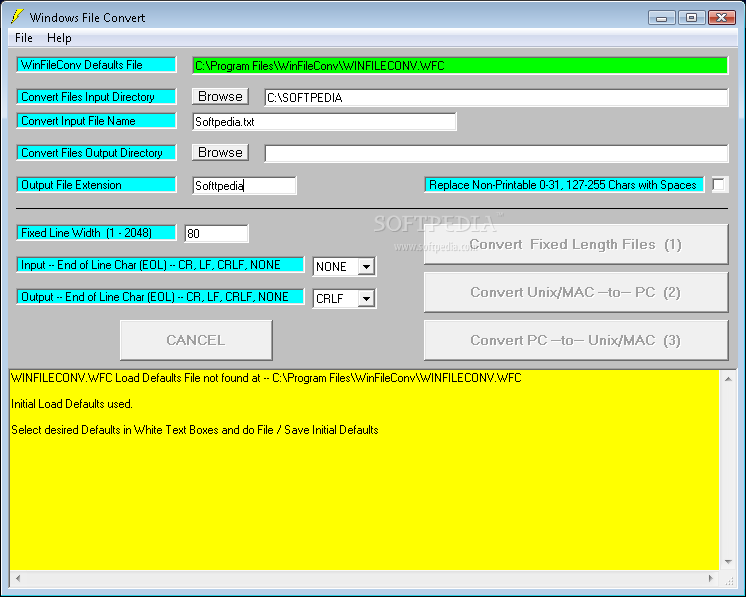Maximize the Windows File Convert window
Image resolution: width=746 pixels, height=597 pixels.
pyautogui.click(x=691, y=18)
